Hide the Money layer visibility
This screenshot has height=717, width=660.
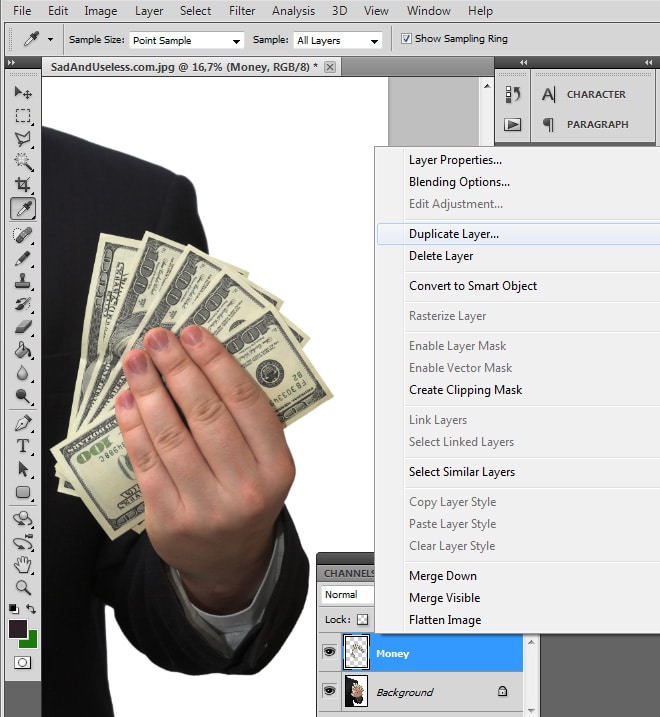(x=329, y=653)
